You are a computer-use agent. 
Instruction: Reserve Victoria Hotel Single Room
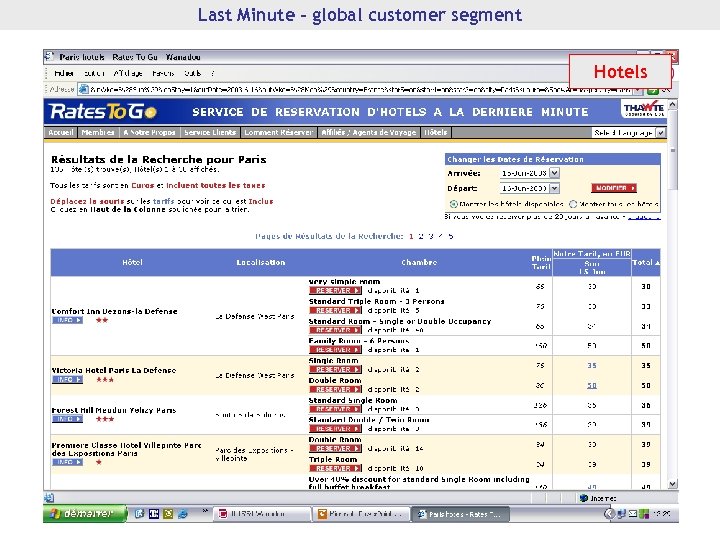point(335,369)
